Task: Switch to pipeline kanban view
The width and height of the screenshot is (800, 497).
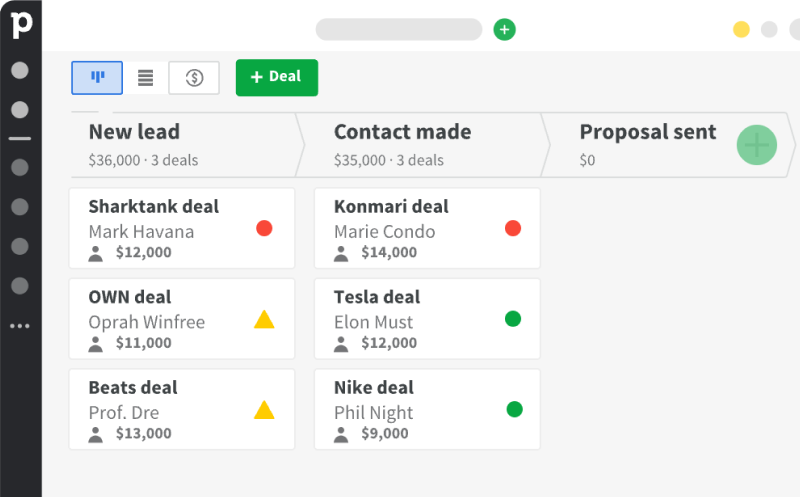Action: coord(97,78)
